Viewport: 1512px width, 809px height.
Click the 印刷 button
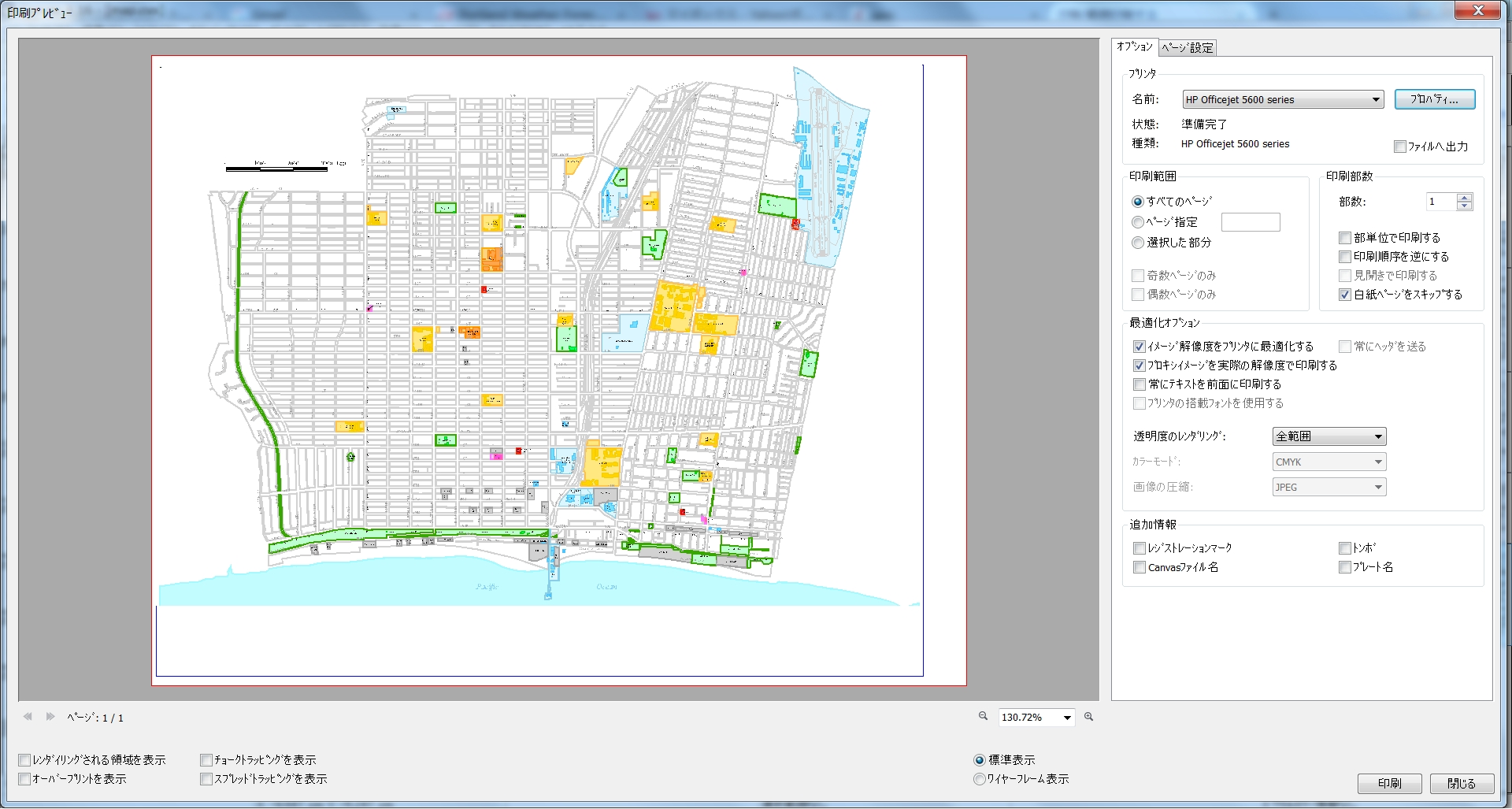coord(1389,784)
